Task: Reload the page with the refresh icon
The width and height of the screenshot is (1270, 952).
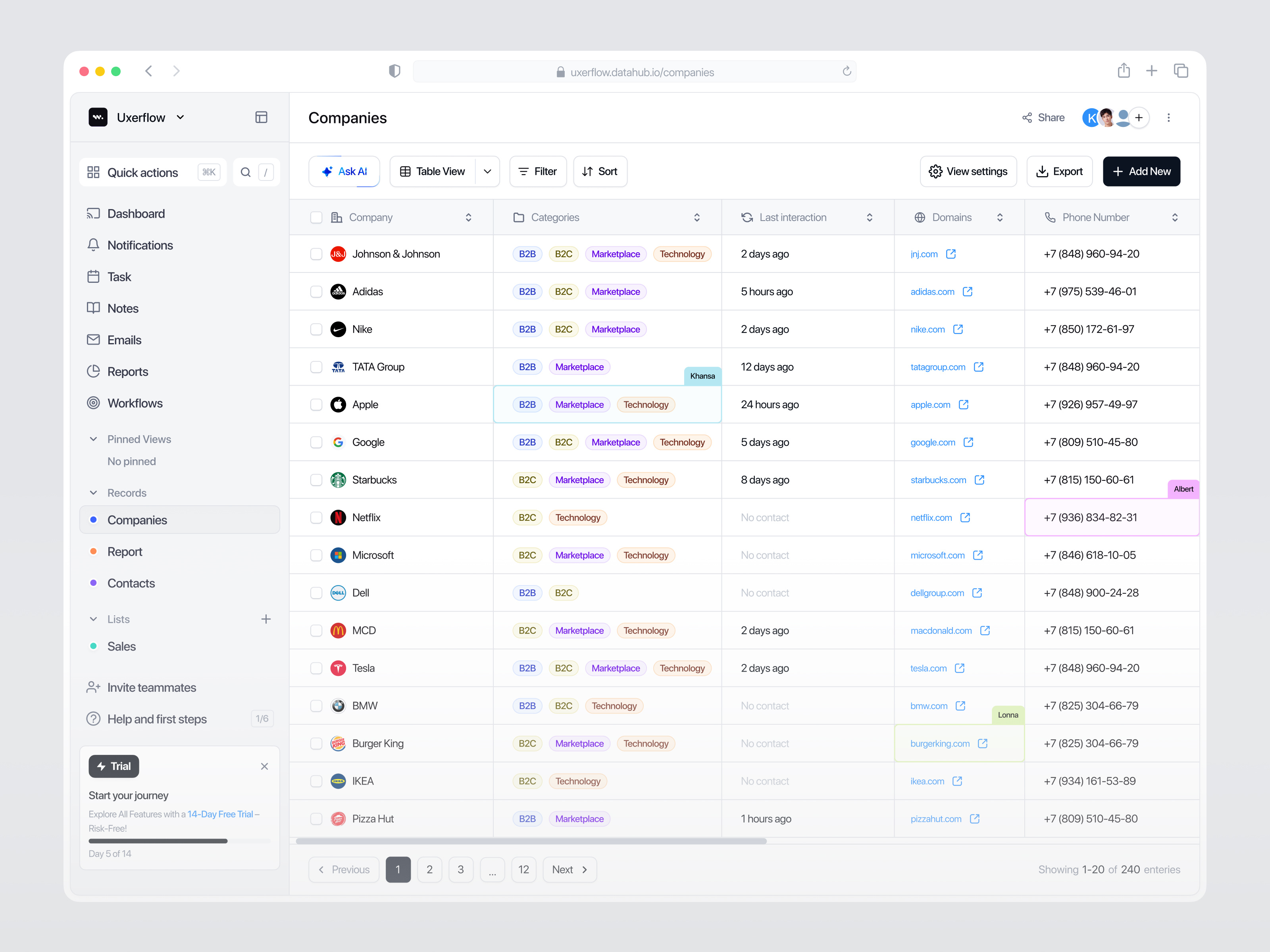Action: tap(846, 72)
